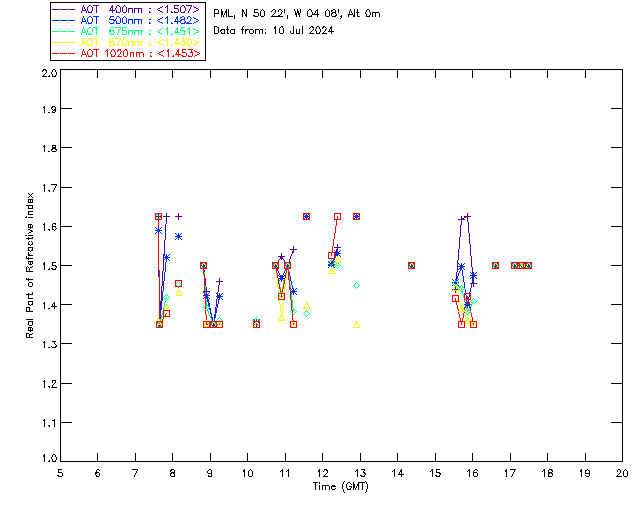
Task: Click the y-axis tick label 1.7
Action: point(49,188)
